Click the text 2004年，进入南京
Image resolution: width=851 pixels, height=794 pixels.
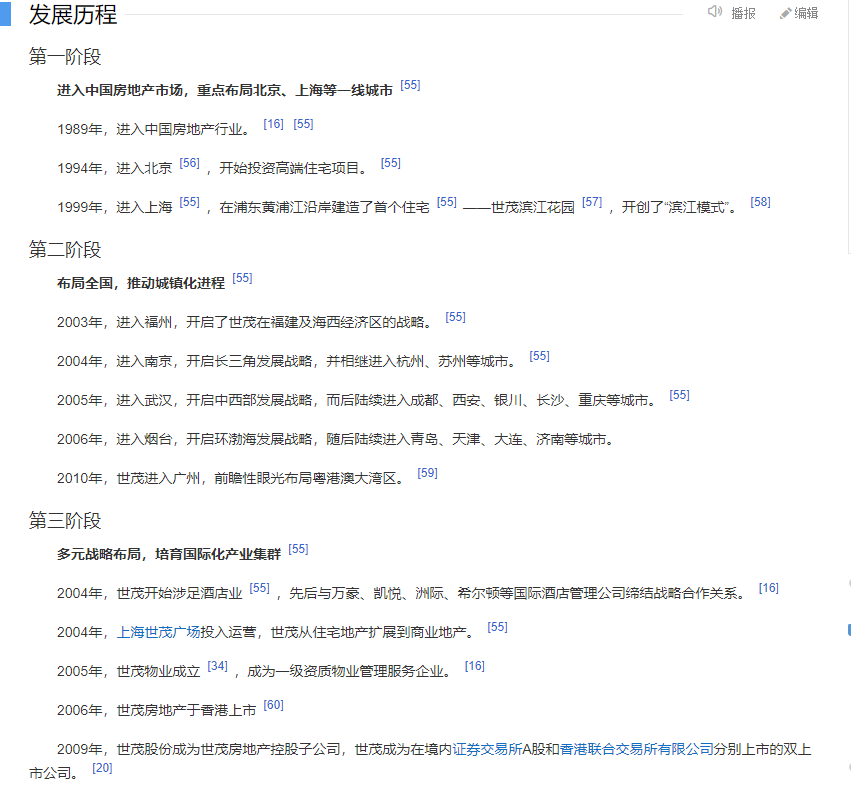tap(115, 361)
